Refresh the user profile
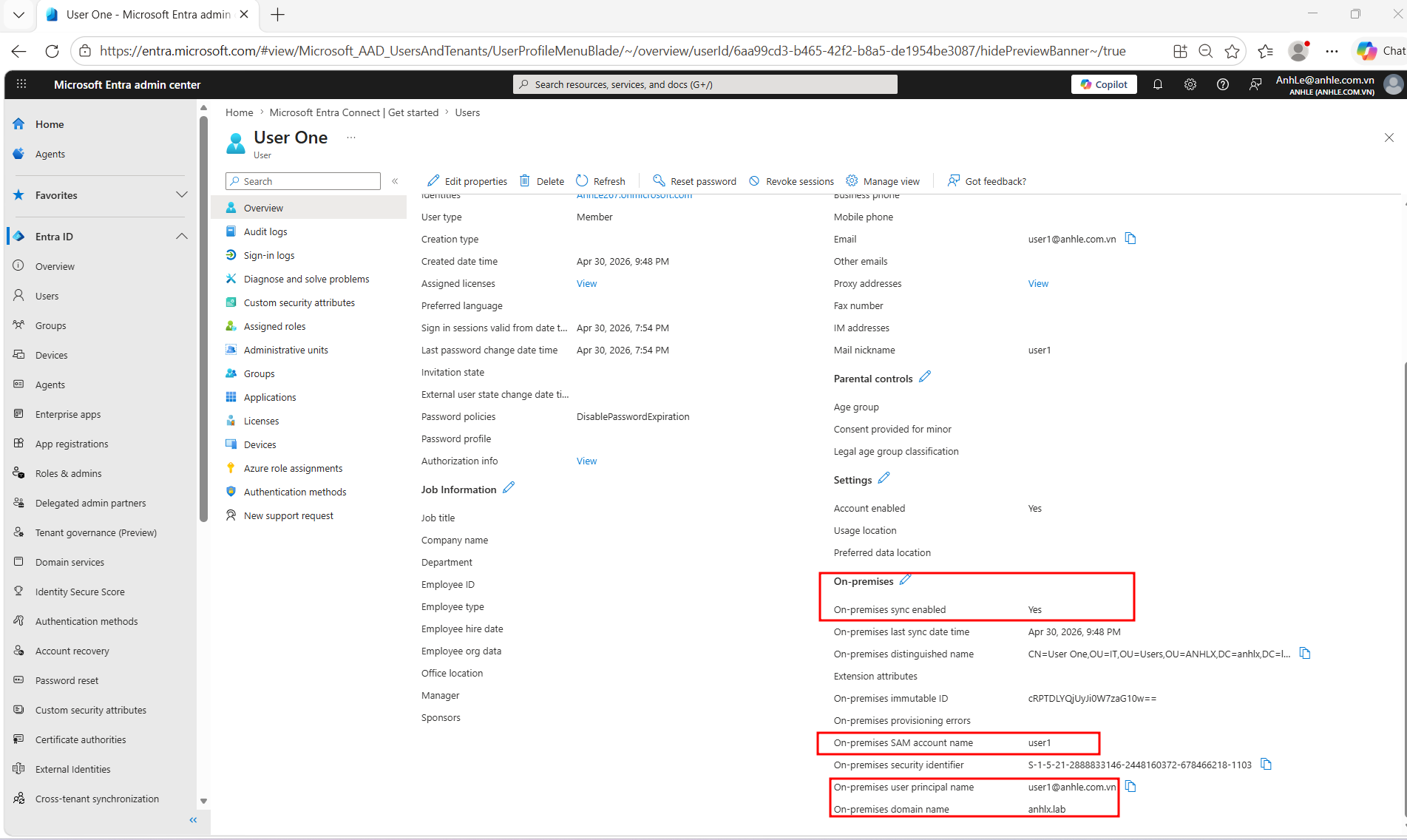The image size is (1407, 840). pyautogui.click(x=600, y=181)
